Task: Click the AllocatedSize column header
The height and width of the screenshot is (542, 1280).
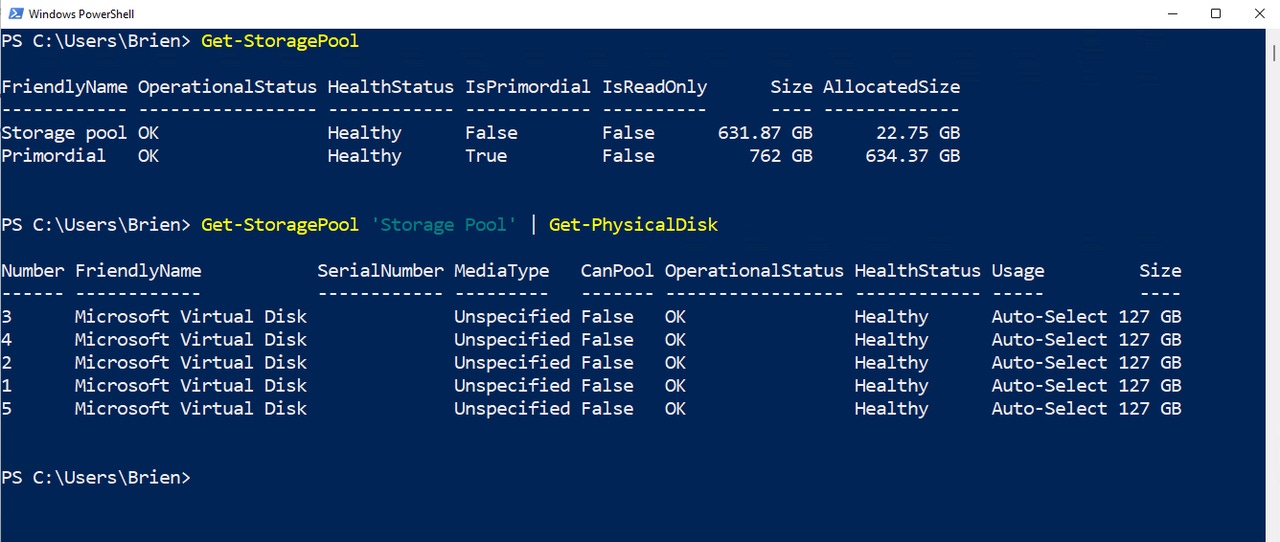Action: click(891, 87)
